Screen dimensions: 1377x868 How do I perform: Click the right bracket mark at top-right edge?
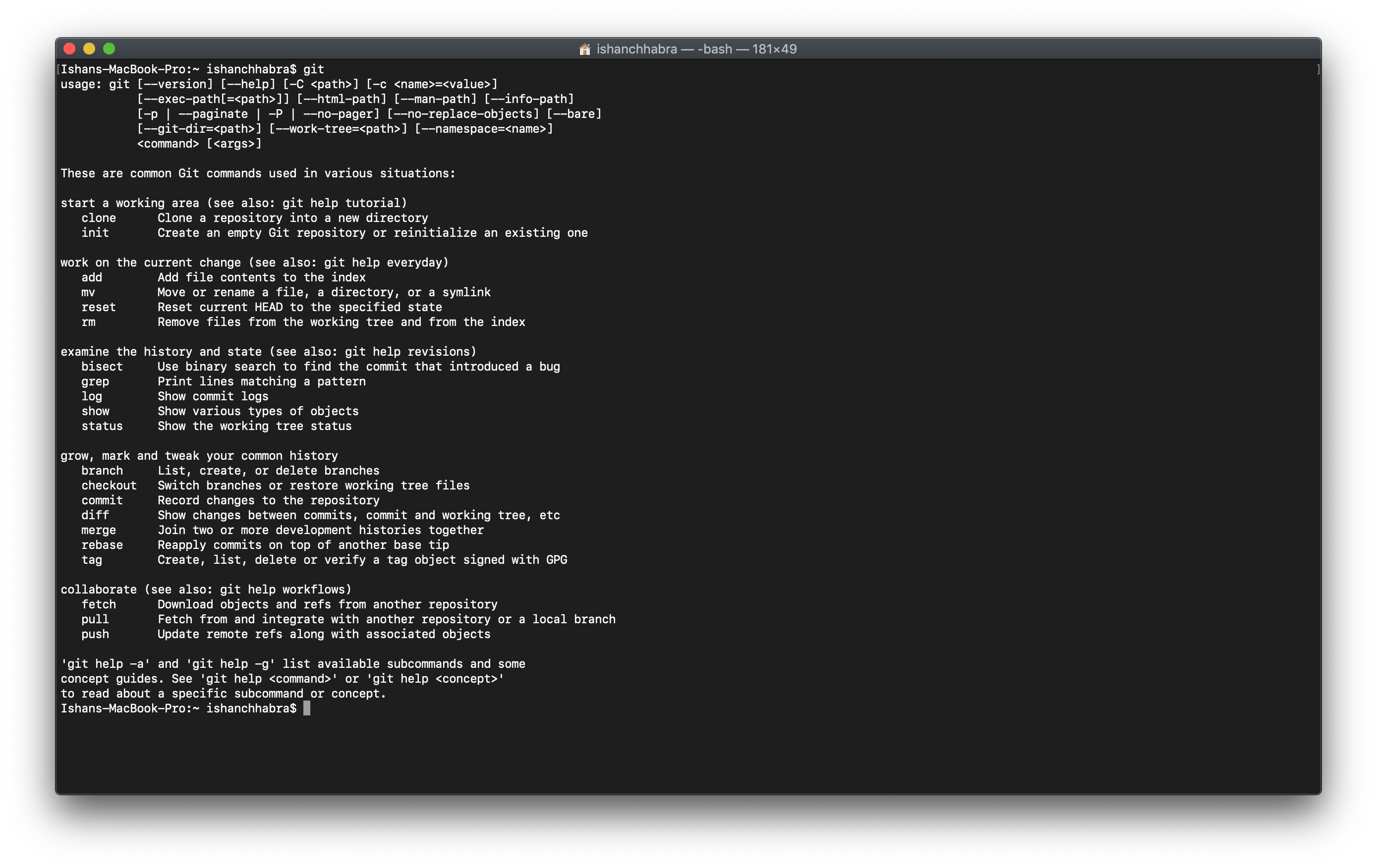[1318, 70]
